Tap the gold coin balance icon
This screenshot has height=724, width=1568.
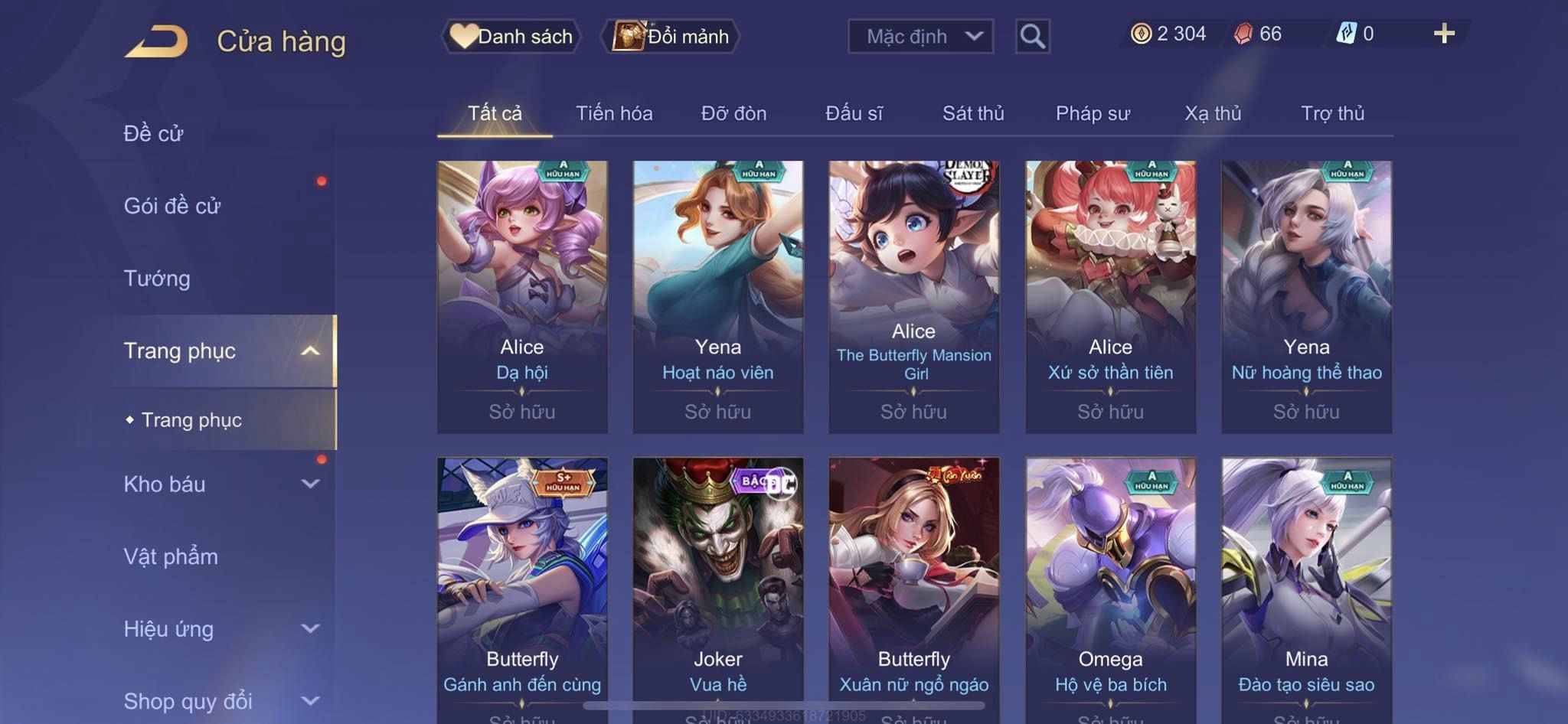[1141, 34]
